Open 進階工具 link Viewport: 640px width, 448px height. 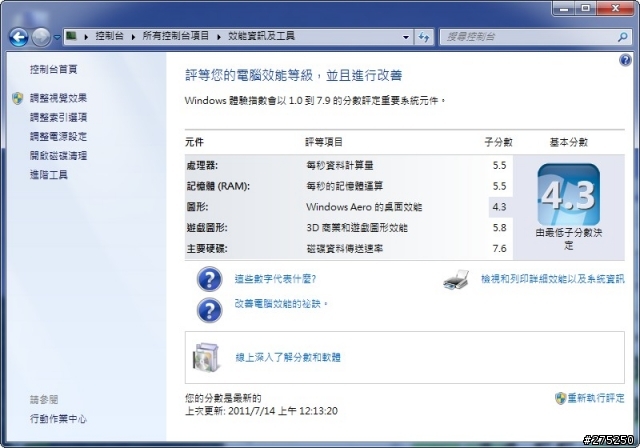point(49,175)
